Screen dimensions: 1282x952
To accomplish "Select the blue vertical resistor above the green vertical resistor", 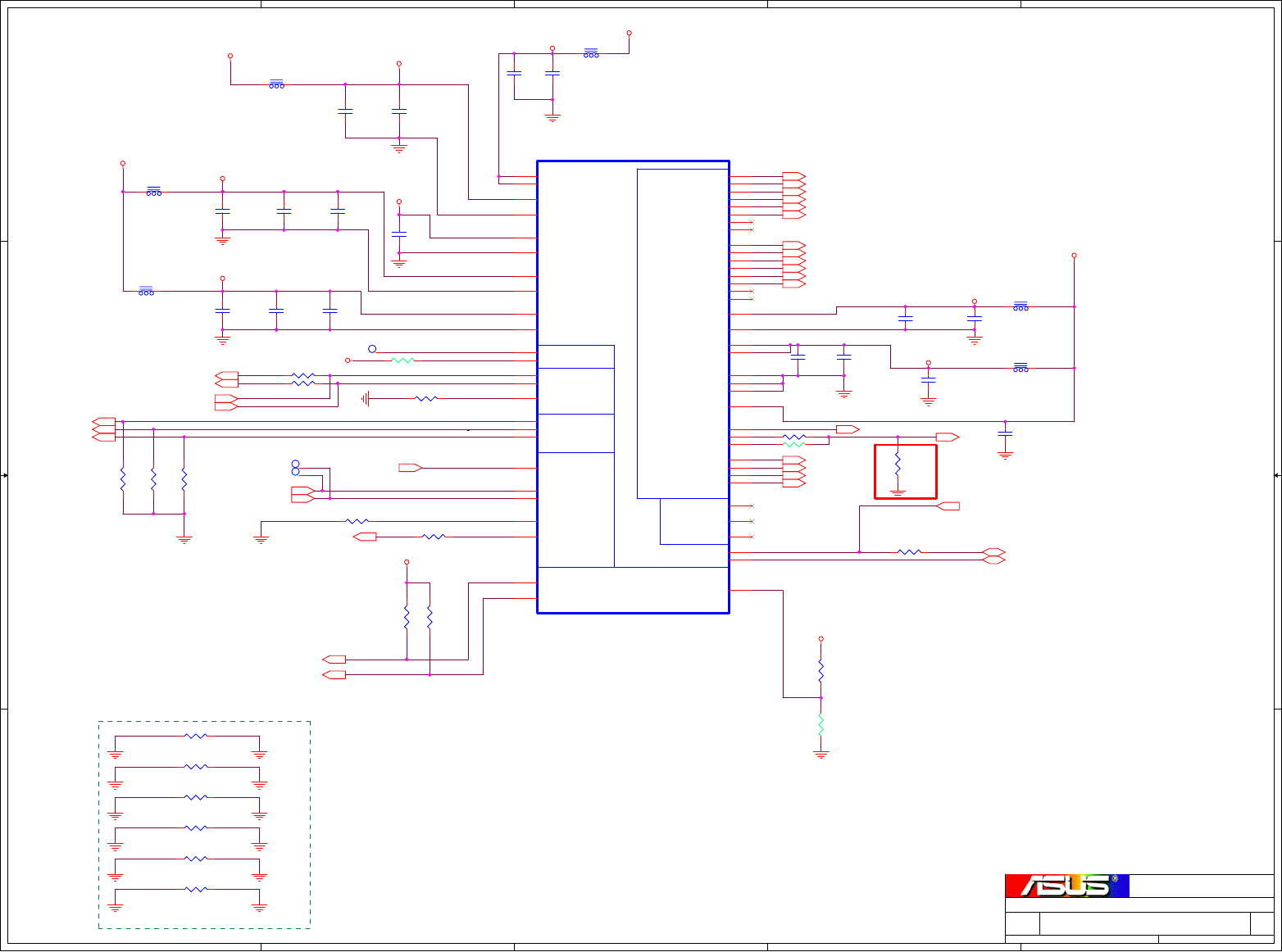I will click(821, 672).
